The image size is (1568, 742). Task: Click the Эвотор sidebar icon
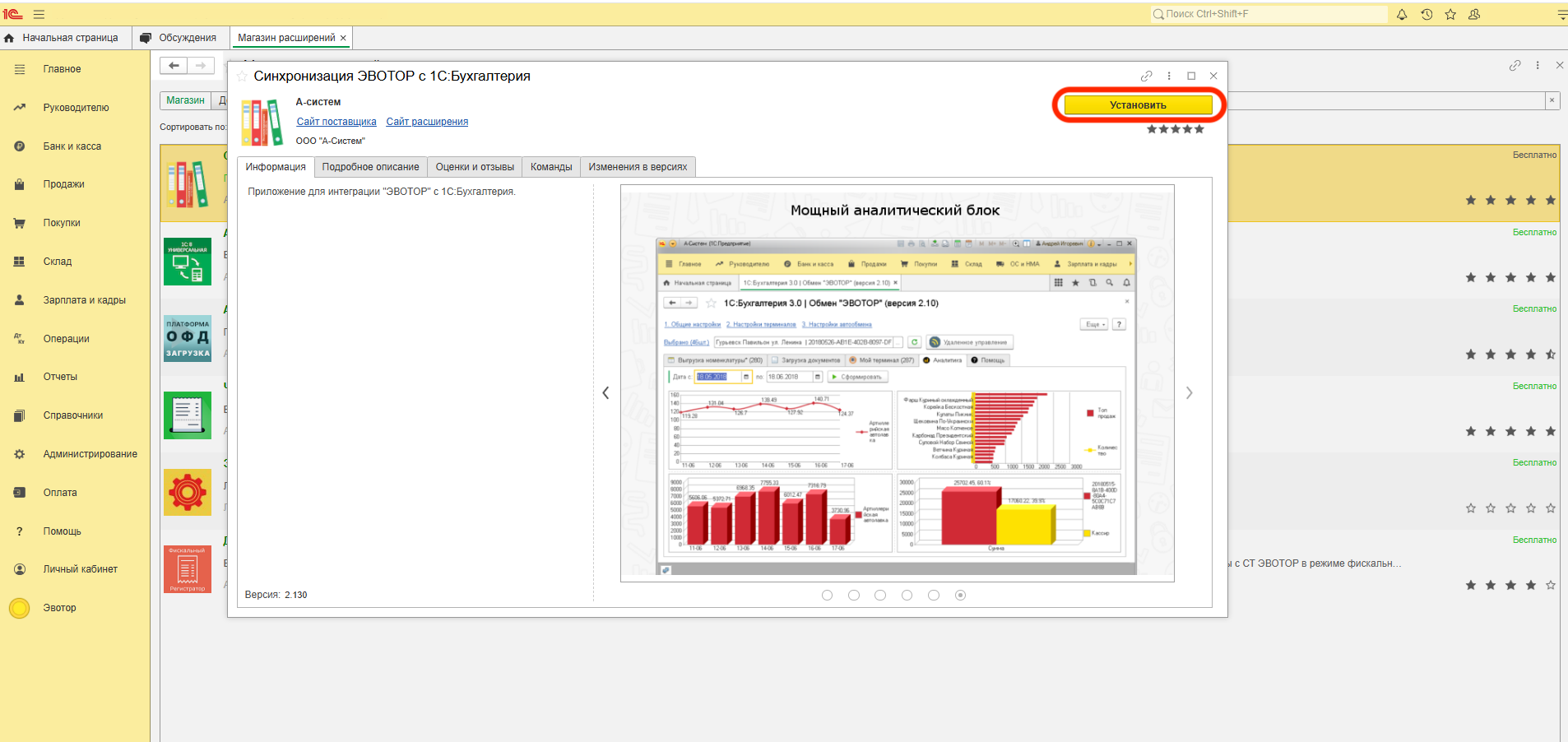(19, 608)
